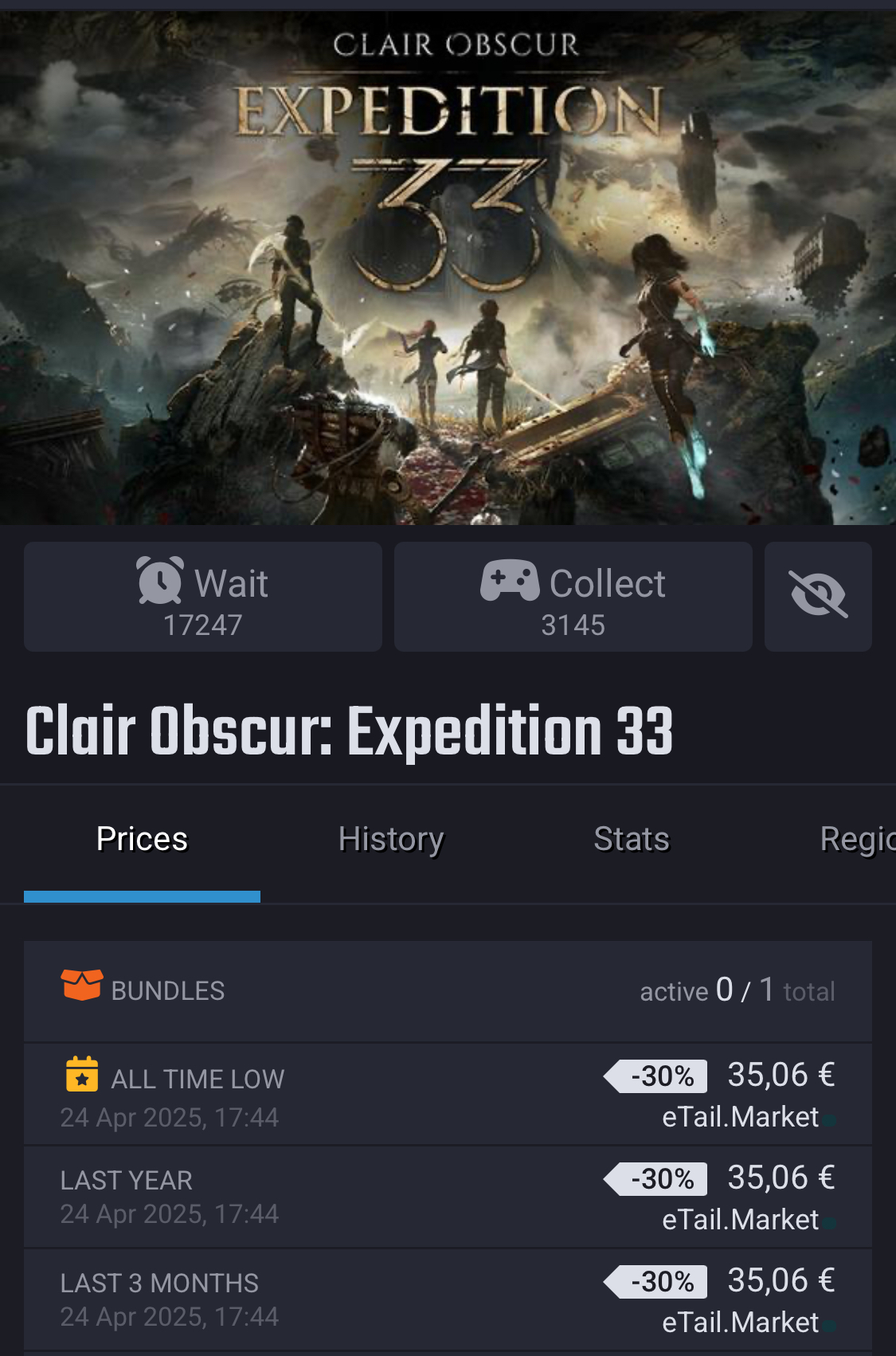The width and height of the screenshot is (896, 1356).
Task: Click the -30% tag in All Time Low row
Action: [x=655, y=1076]
